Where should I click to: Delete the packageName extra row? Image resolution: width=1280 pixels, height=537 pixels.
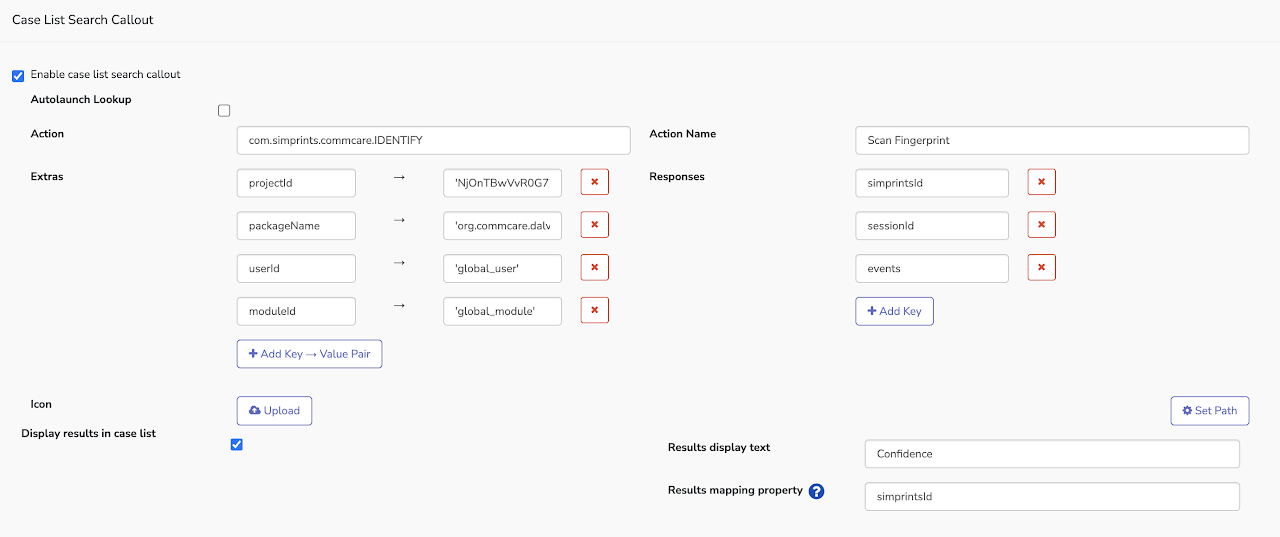(594, 226)
